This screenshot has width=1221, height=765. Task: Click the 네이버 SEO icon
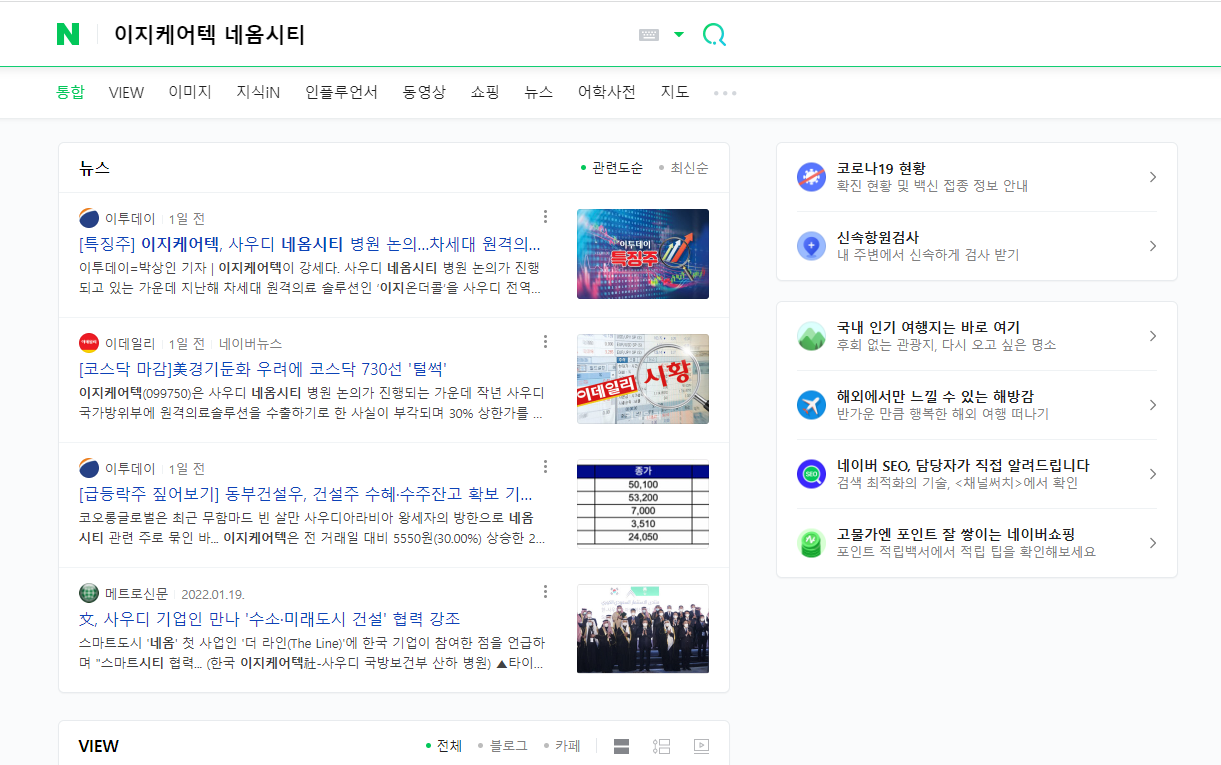coord(811,474)
